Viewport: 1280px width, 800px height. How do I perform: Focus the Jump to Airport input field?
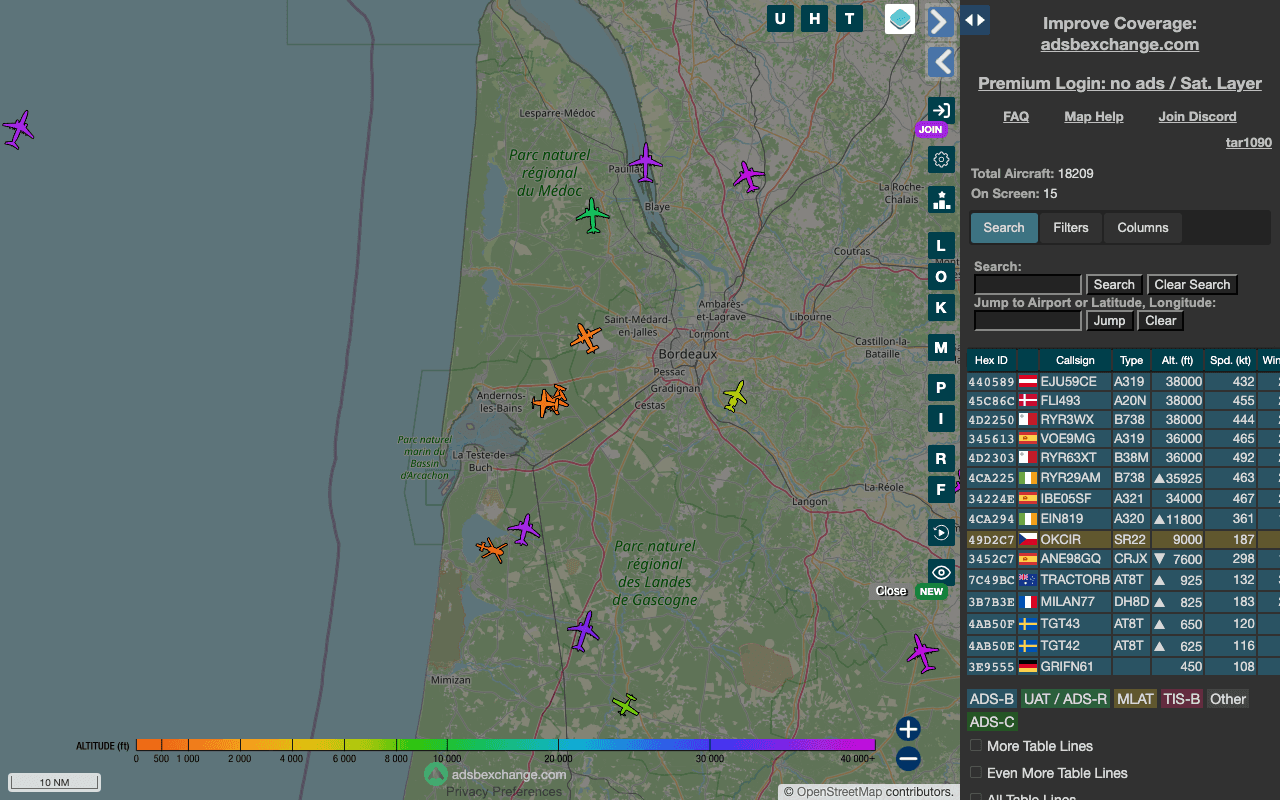(1028, 321)
